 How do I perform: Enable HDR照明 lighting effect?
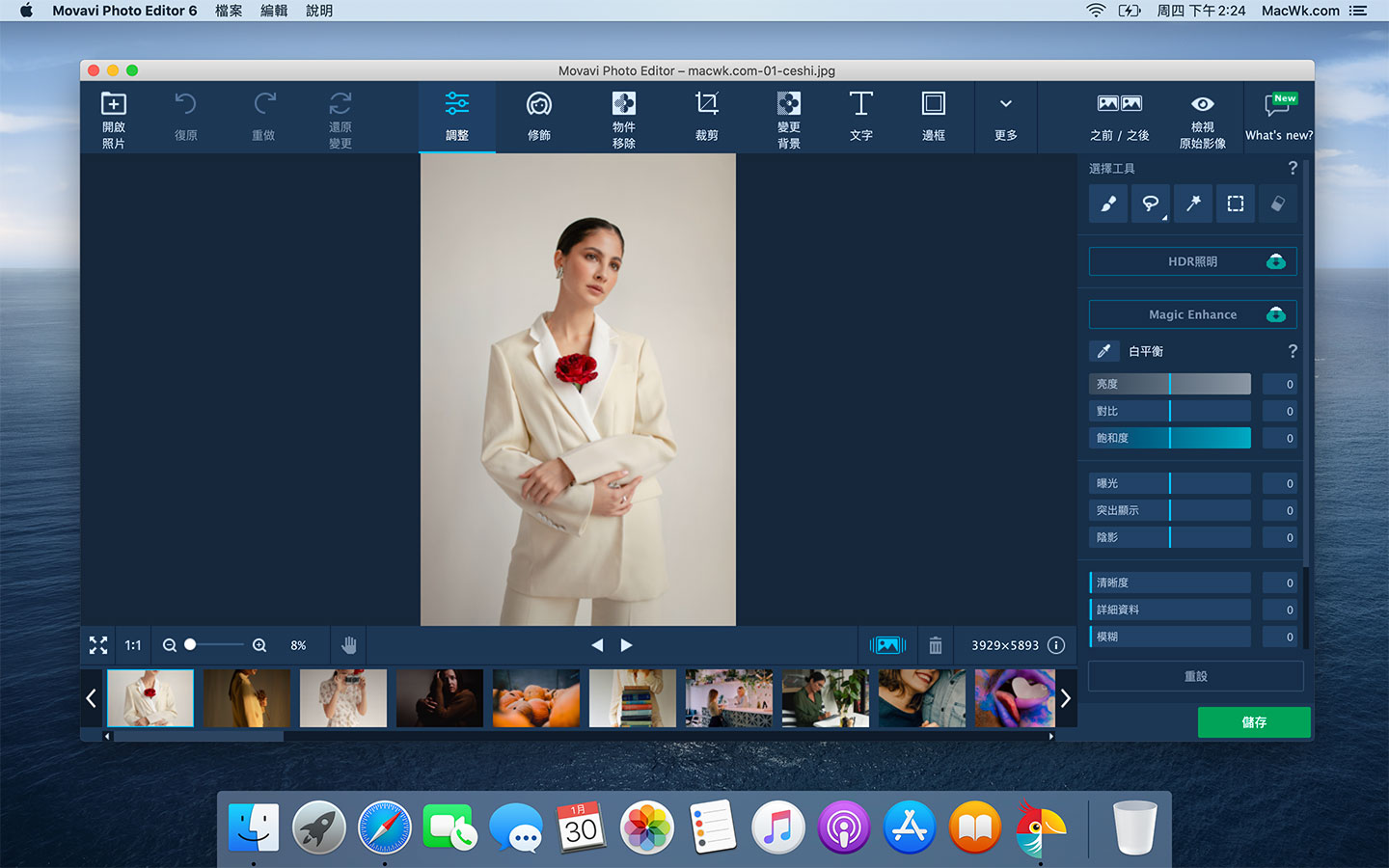click(x=1193, y=260)
